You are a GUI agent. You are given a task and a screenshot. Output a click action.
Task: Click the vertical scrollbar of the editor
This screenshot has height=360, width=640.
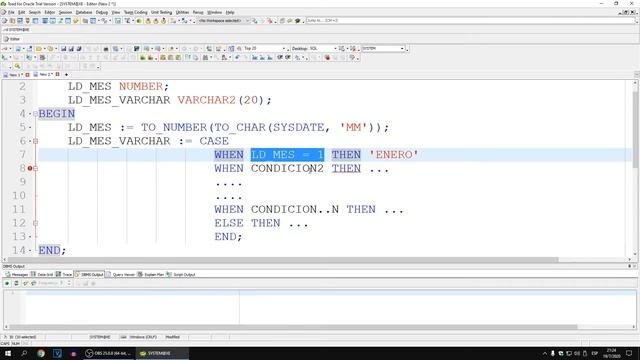click(x=635, y=130)
